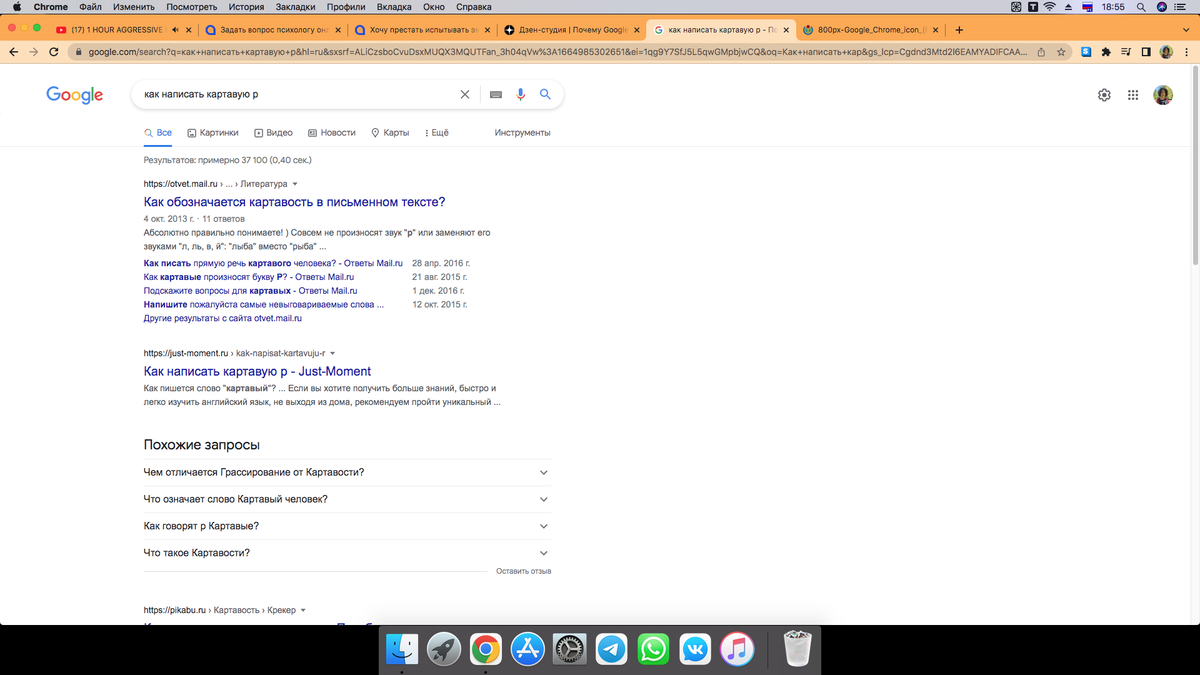Switch to the Карты search tab
The image size is (1200, 675).
(390, 132)
